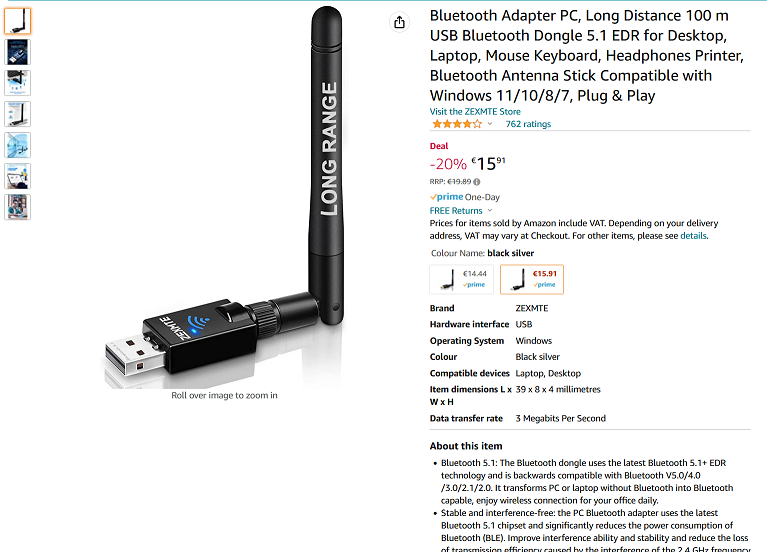The image size is (767, 552).
Task: Select the last thumbnail with person
Action: (x=18, y=207)
